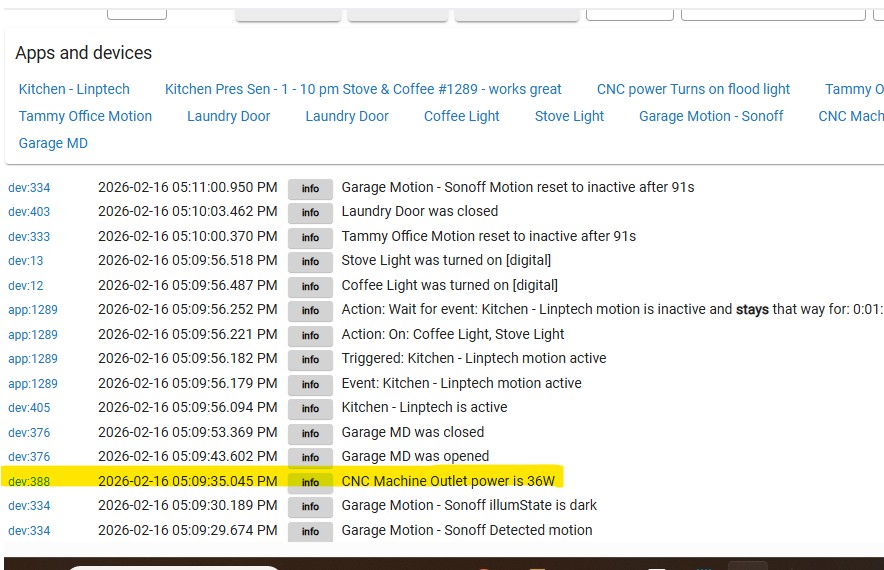Open device link dev:13
Viewport: 884px width, 570px height.
[x=26, y=261]
